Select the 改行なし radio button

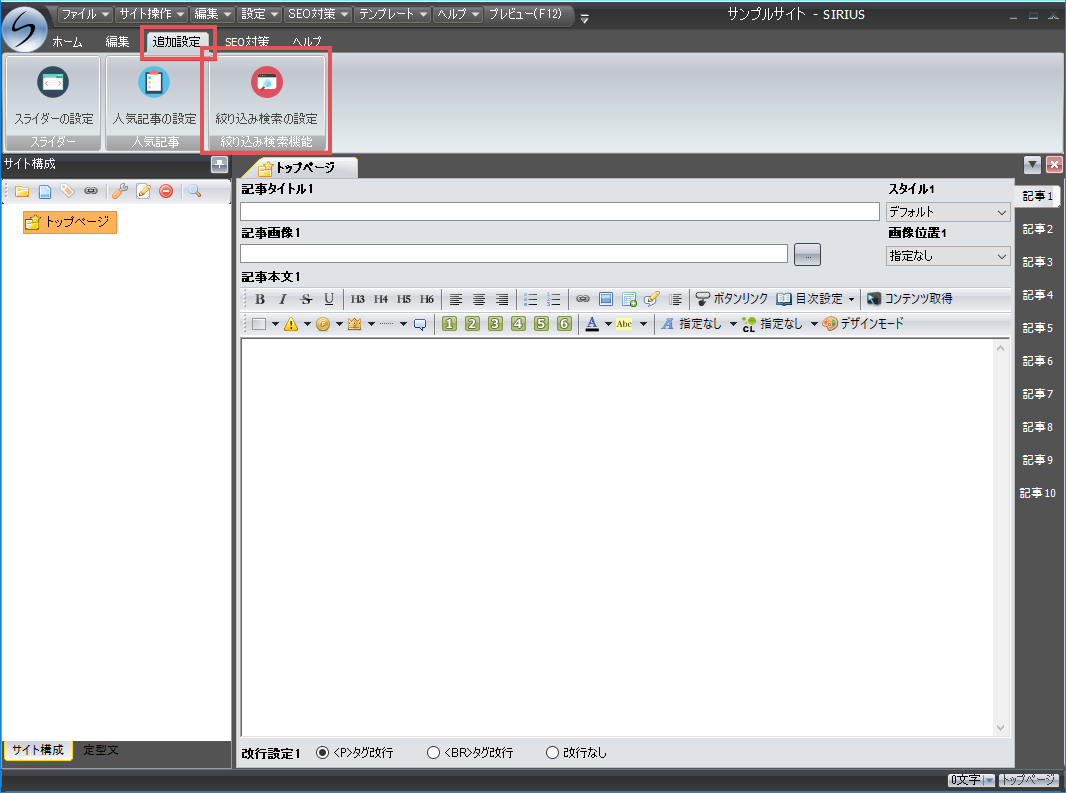coord(552,753)
